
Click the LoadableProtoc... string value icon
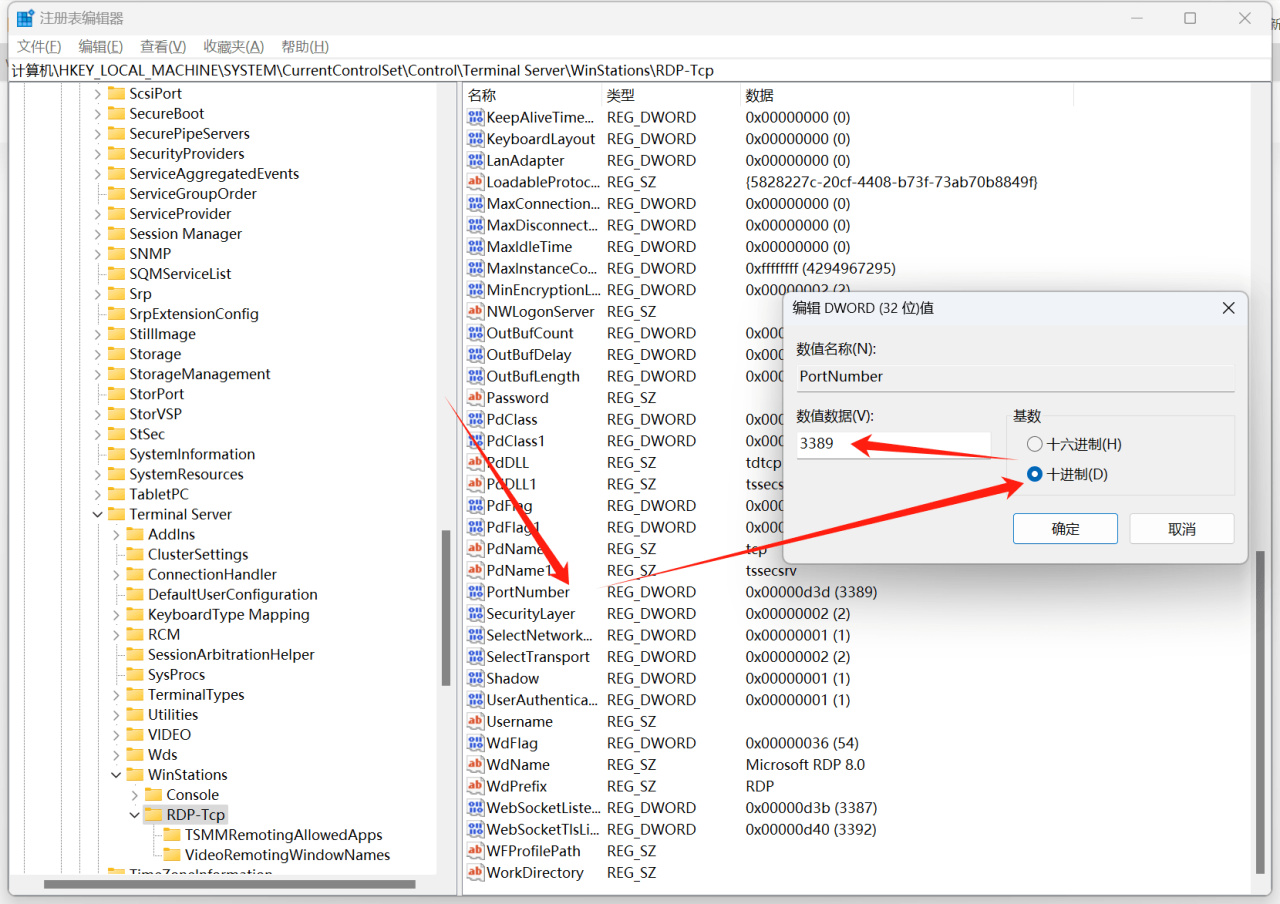[x=476, y=182]
